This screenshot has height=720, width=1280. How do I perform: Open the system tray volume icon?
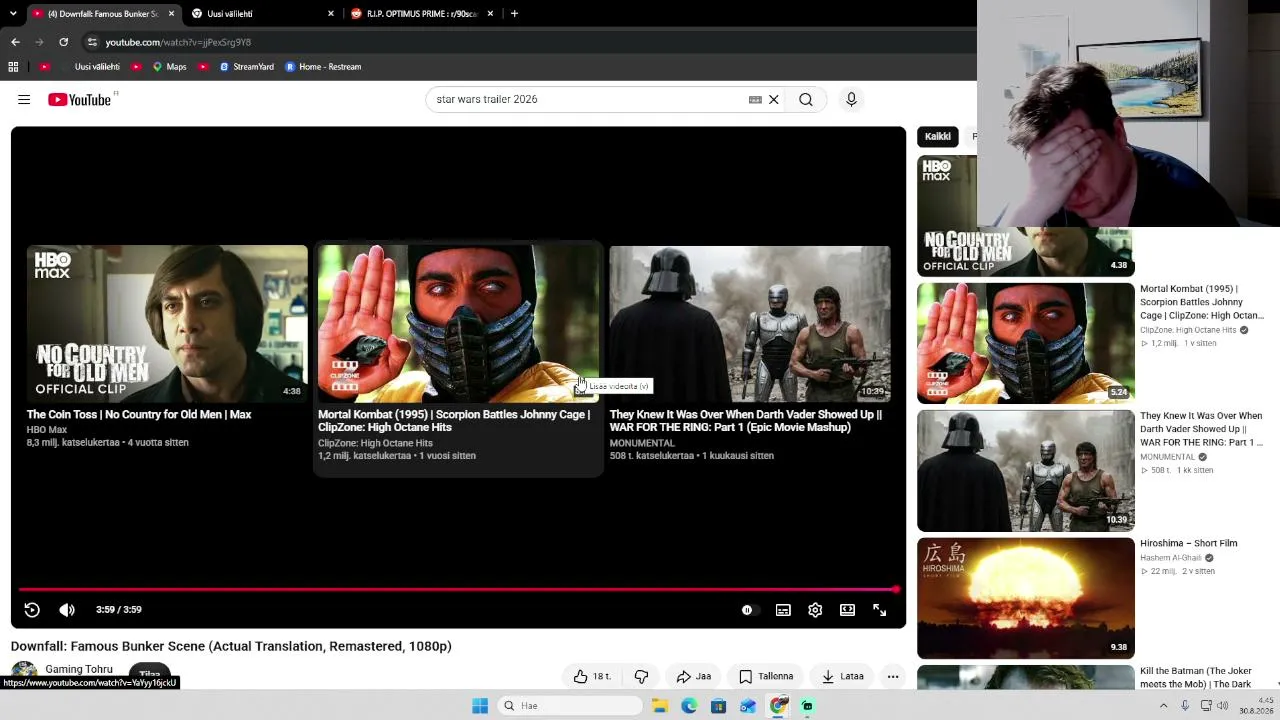(1222, 706)
